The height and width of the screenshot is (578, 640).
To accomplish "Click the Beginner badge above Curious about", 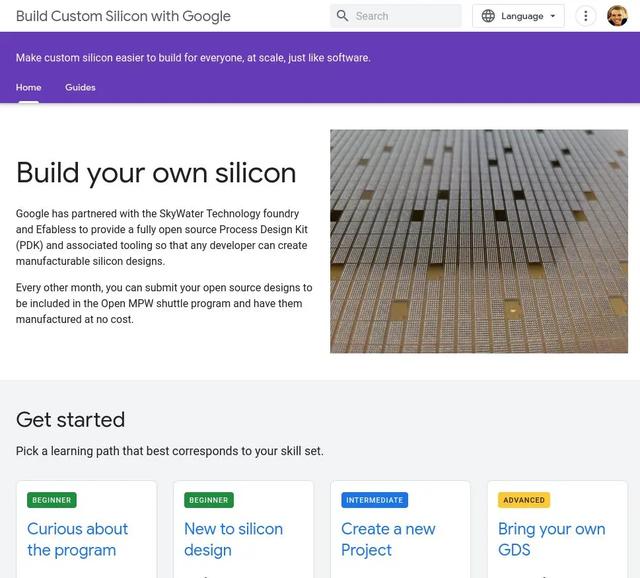I will click(51, 500).
